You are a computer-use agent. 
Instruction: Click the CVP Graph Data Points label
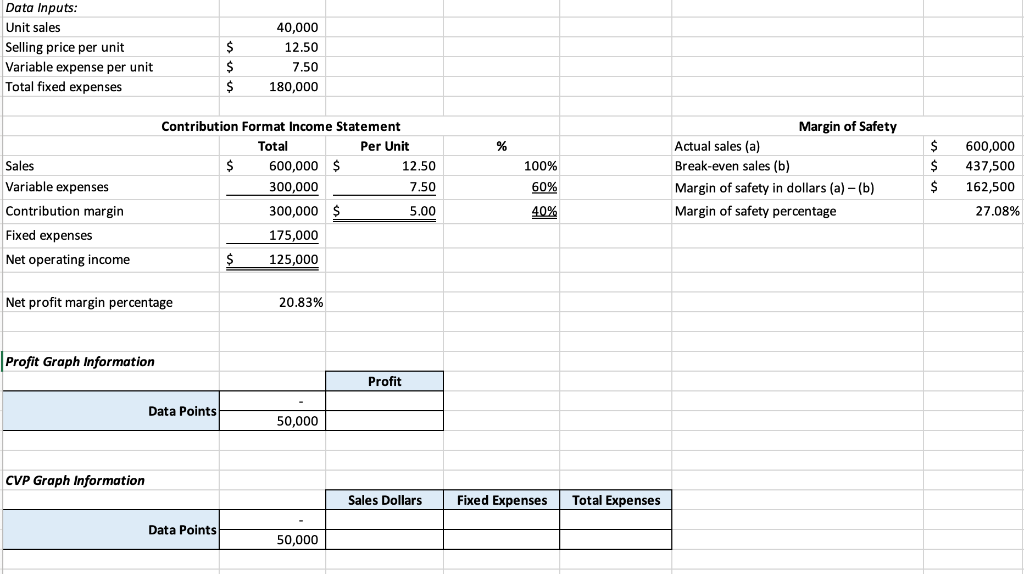[x=182, y=530]
